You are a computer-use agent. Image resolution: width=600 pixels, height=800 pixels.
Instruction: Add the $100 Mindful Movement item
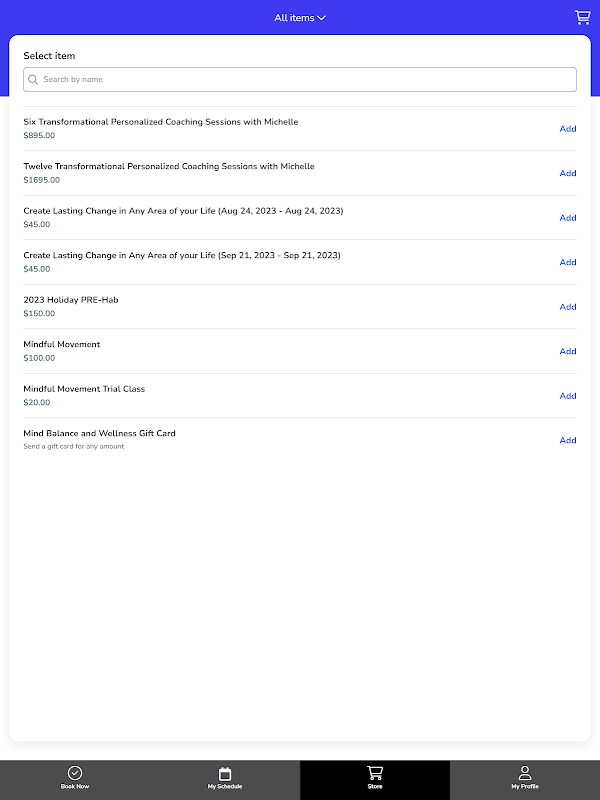pyautogui.click(x=568, y=351)
